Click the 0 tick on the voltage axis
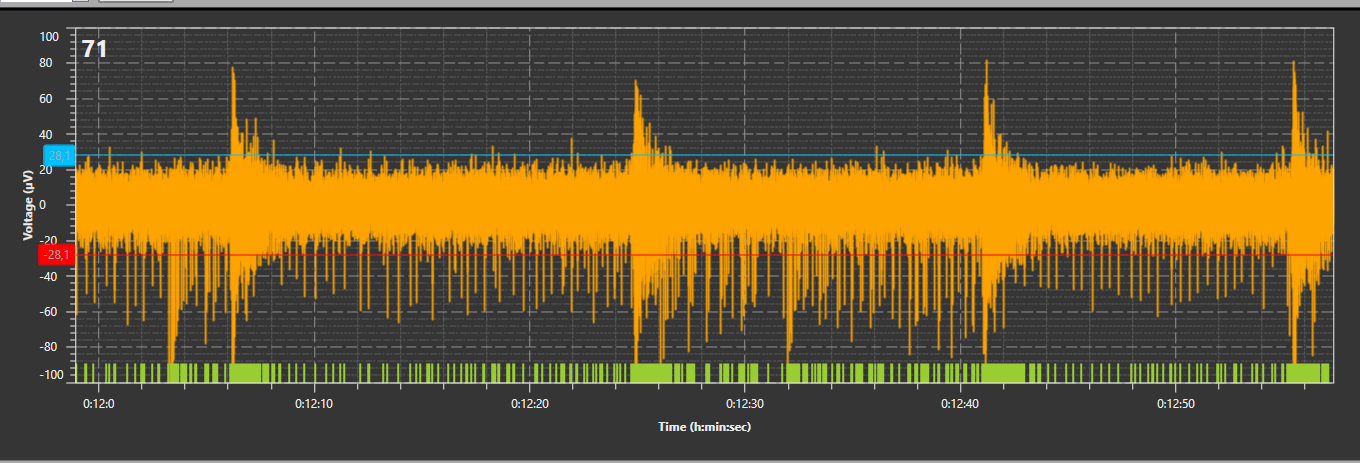The image size is (1360, 463). coord(58,206)
